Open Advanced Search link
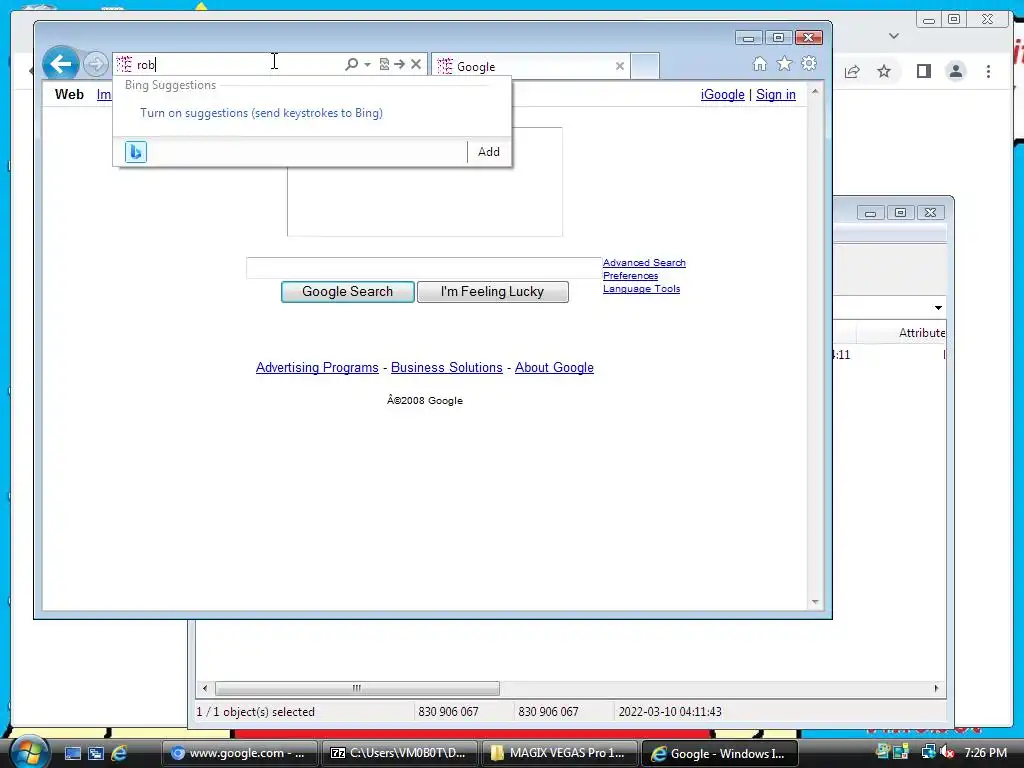This screenshot has height=768, width=1024. pyautogui.click(x=644, y=263)
